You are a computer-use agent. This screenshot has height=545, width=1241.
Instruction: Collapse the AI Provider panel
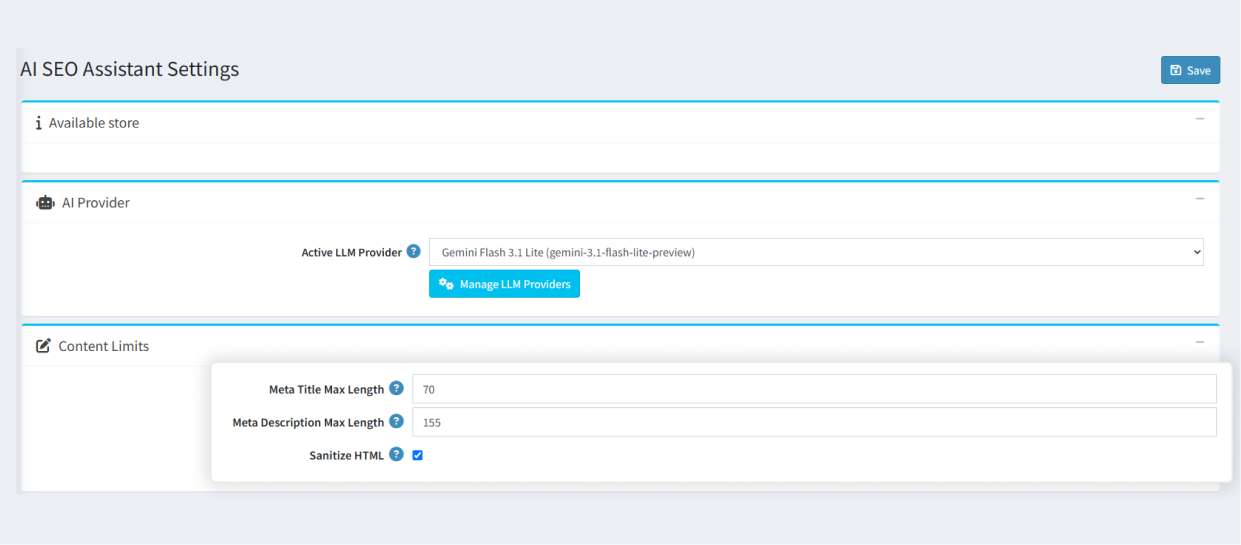pyautogui.click(x=1200, y=199)
